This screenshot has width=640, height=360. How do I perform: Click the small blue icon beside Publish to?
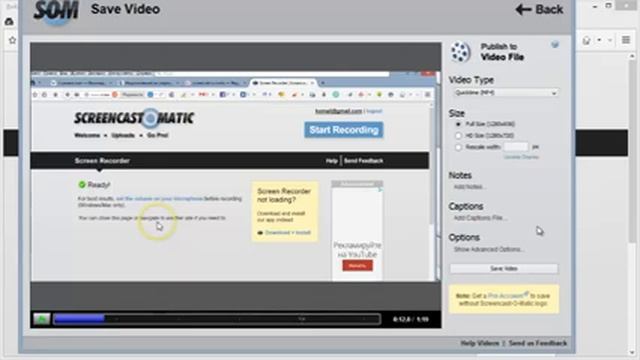pos(555,44)
